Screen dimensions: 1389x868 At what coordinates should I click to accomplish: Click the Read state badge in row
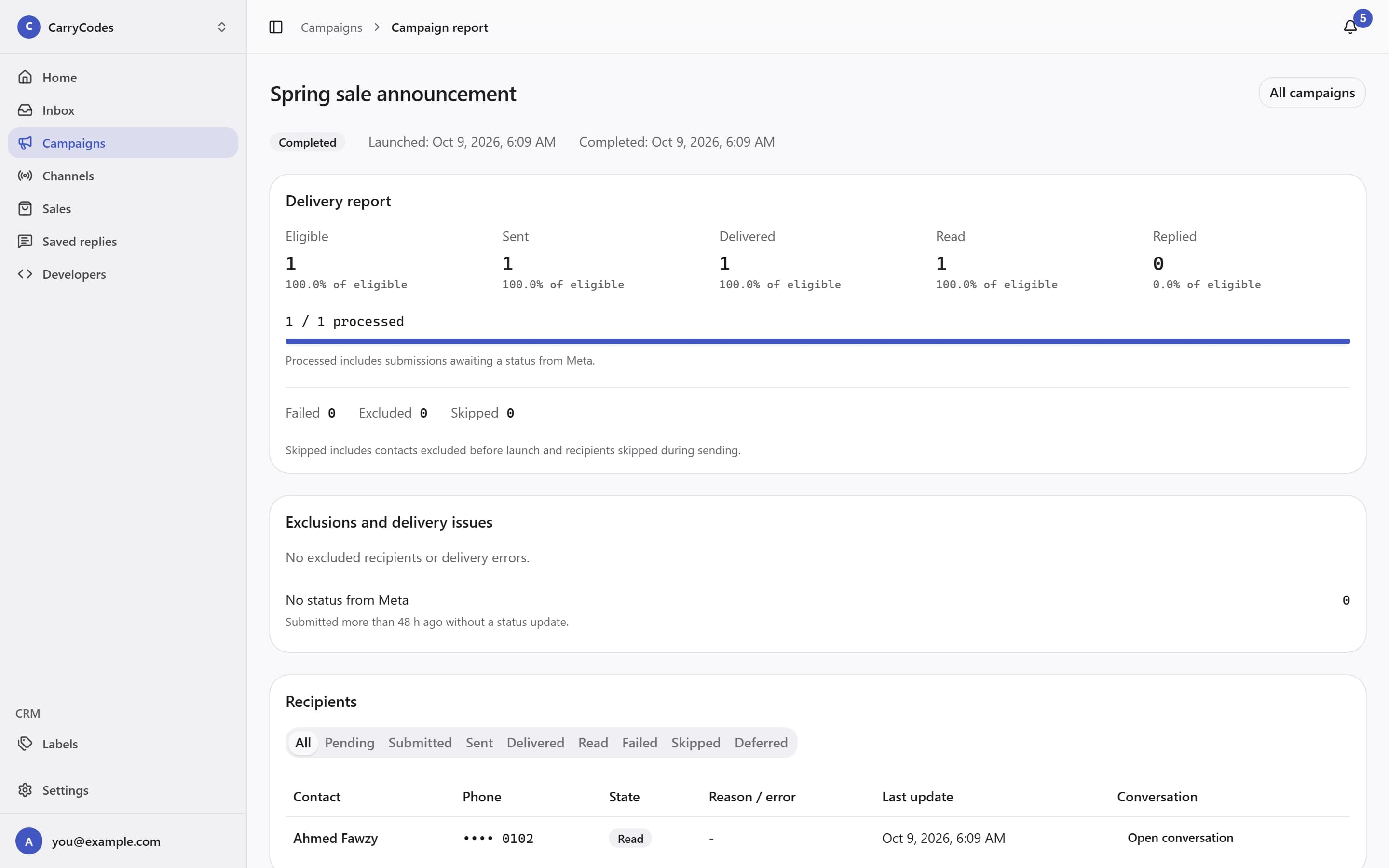[630, 838]
